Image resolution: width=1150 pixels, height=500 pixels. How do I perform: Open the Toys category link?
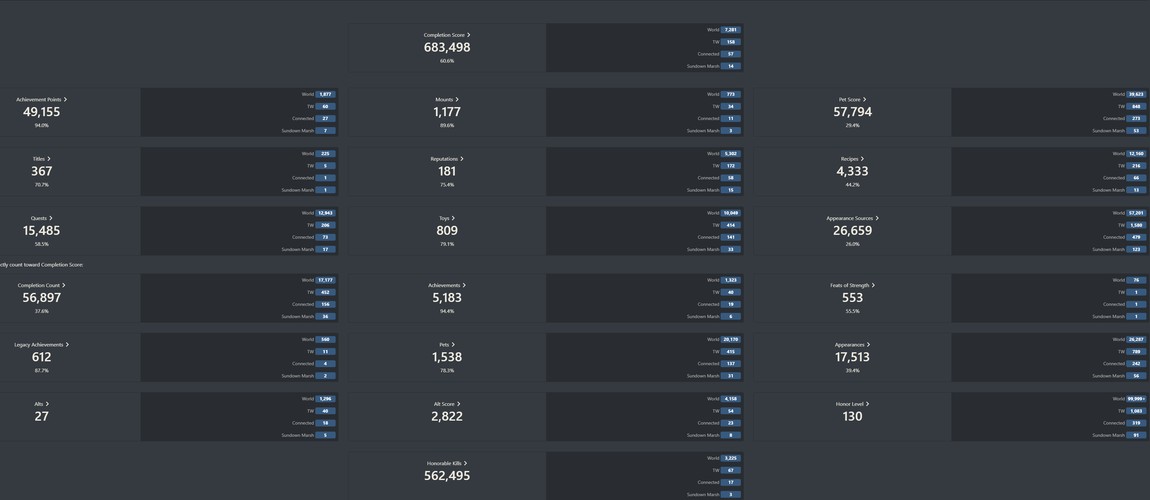coord(447,218)
